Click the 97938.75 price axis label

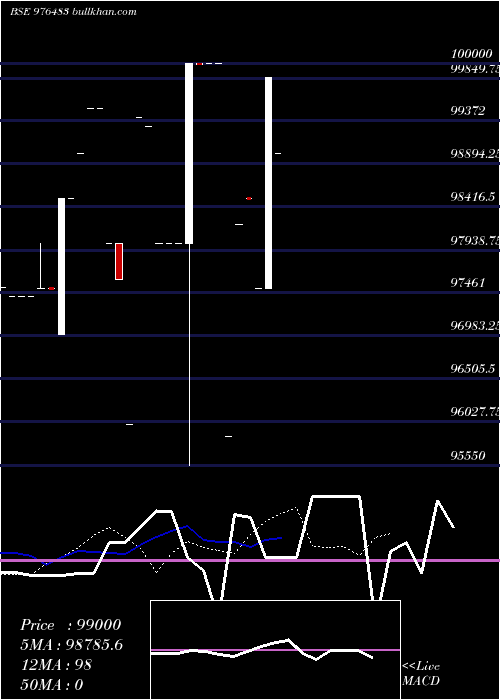click(475, 241)
